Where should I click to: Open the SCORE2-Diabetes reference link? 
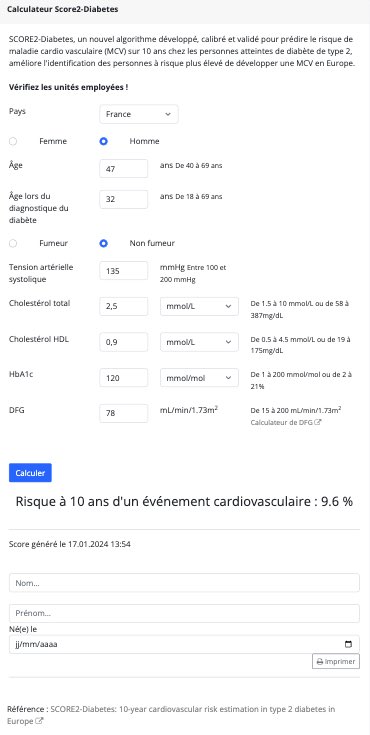(x=171, y=715)
